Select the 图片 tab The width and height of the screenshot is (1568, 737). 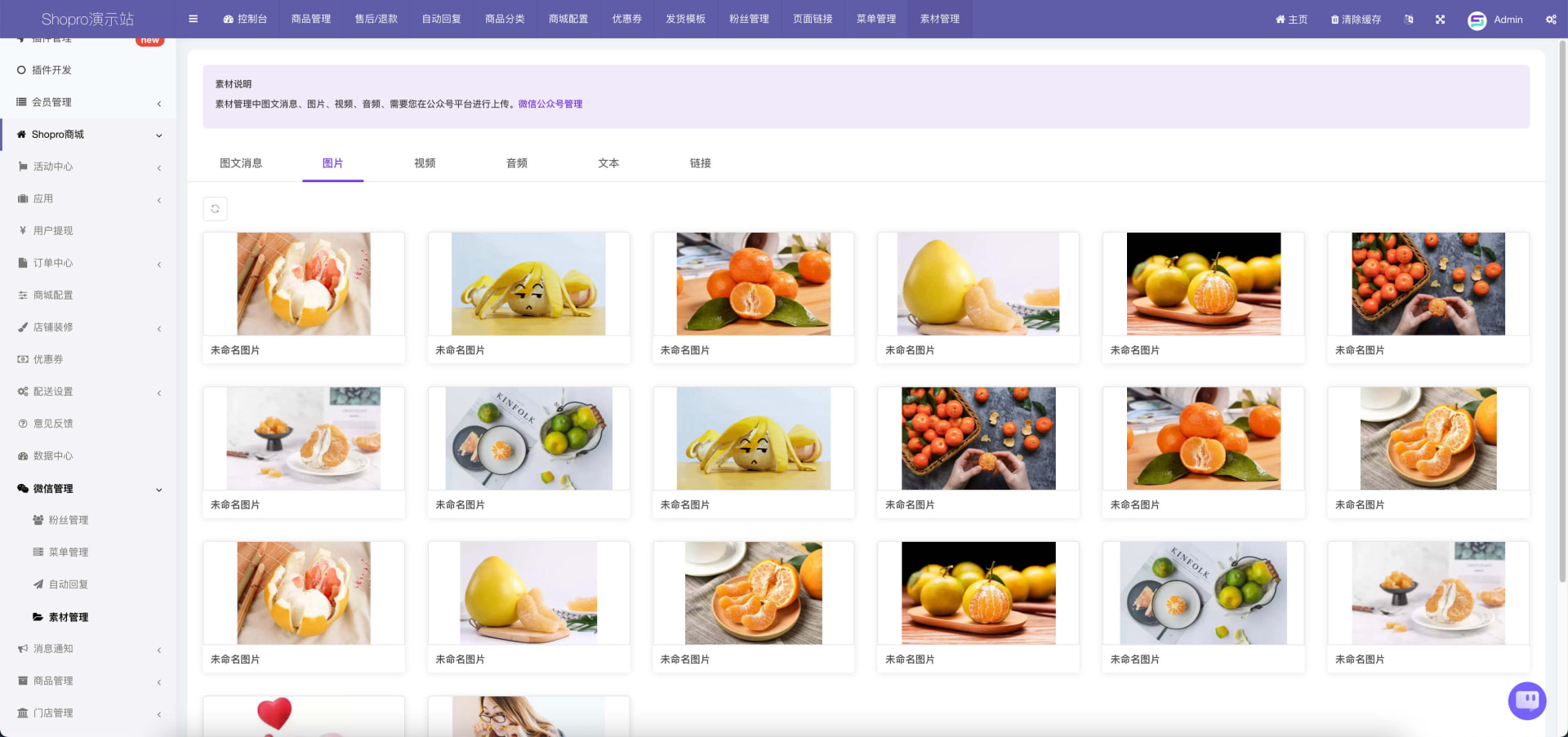coord(332,163)
